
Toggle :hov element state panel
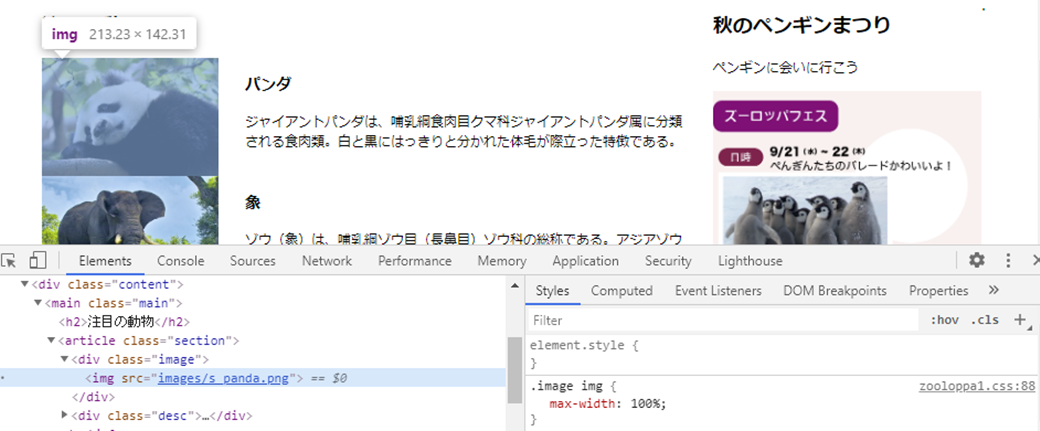point(944,320)
